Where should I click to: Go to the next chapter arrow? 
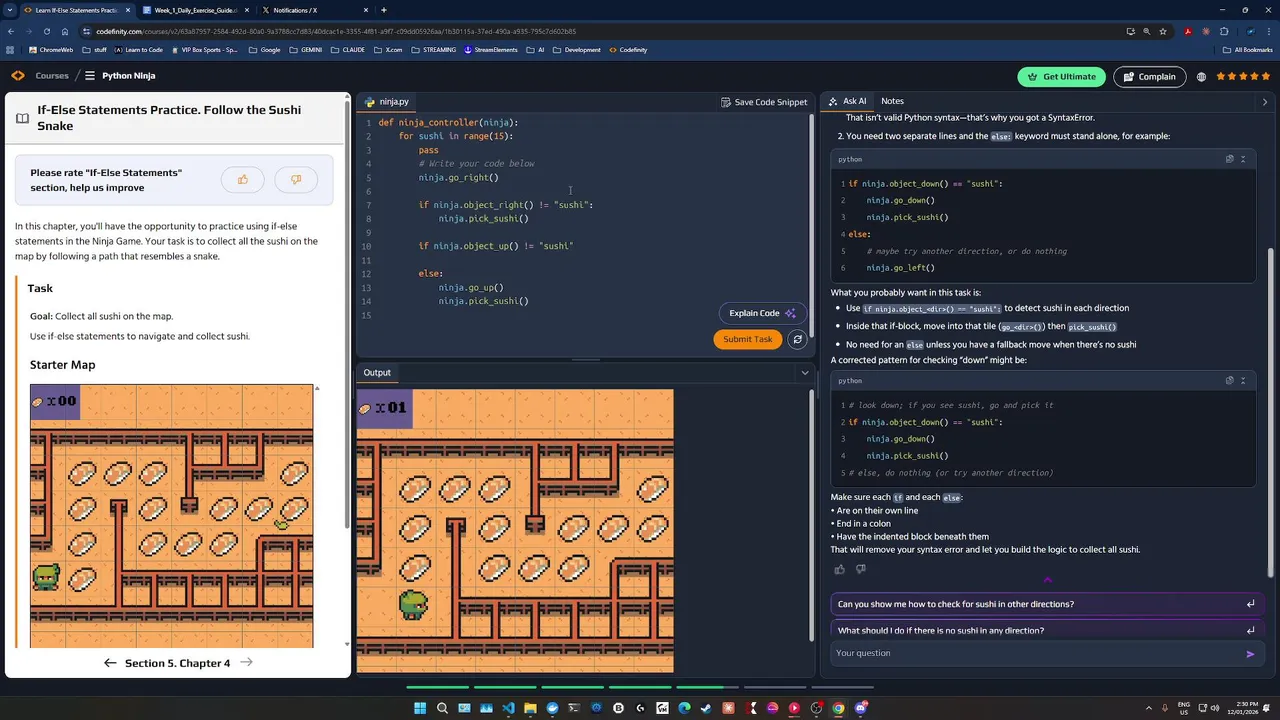tap(246, 663)
